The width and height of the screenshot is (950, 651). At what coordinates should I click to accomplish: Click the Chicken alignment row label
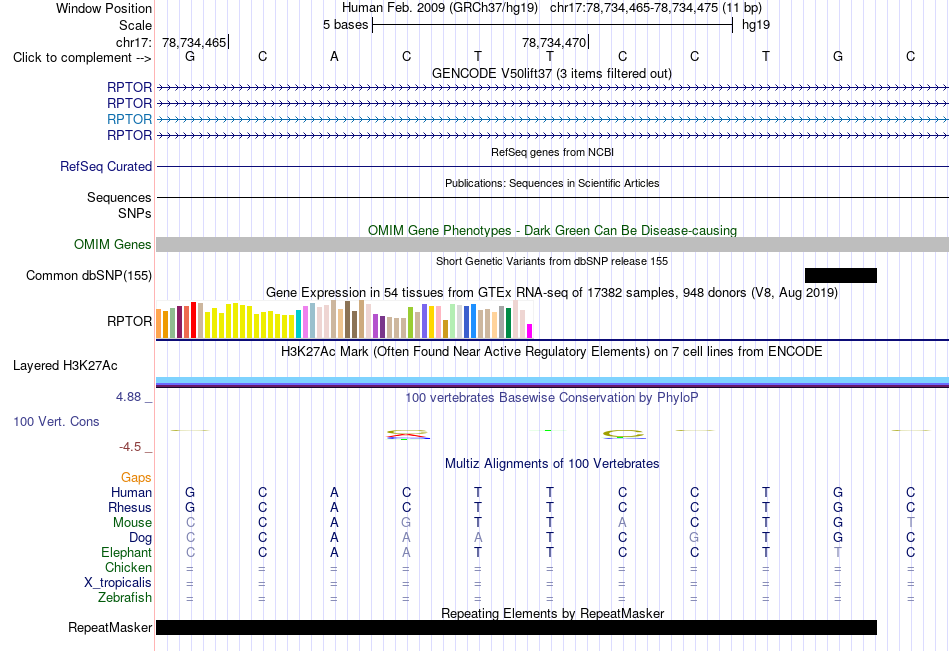128,567
